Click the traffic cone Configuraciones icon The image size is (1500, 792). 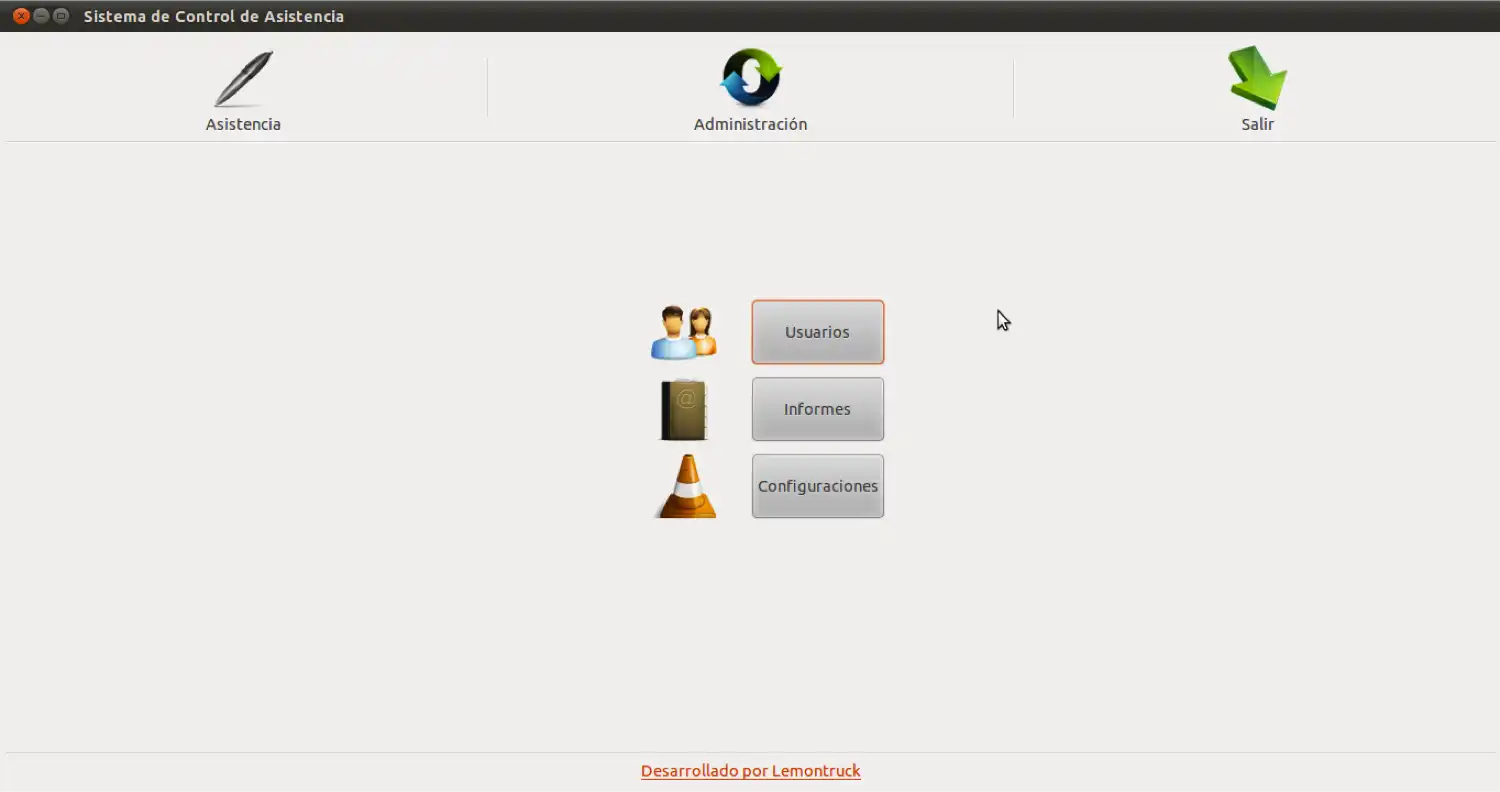pos(686,486)
